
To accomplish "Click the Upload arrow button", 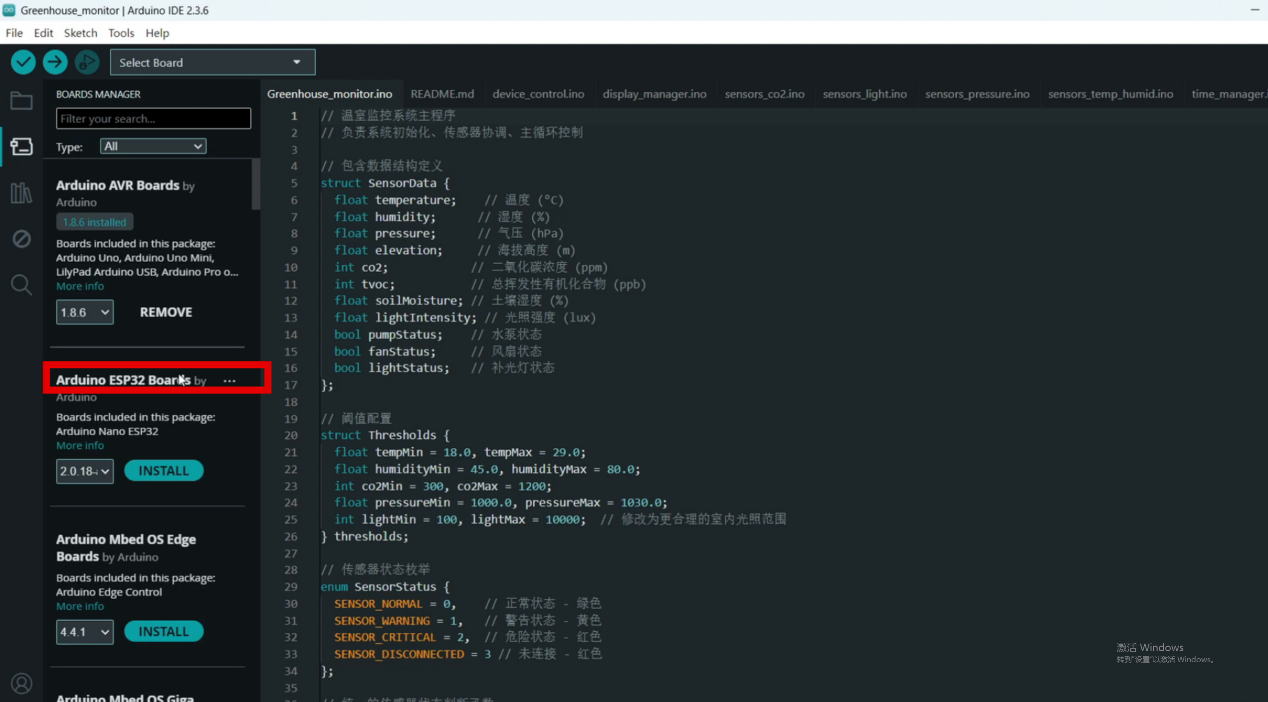I will coord(55,62).
